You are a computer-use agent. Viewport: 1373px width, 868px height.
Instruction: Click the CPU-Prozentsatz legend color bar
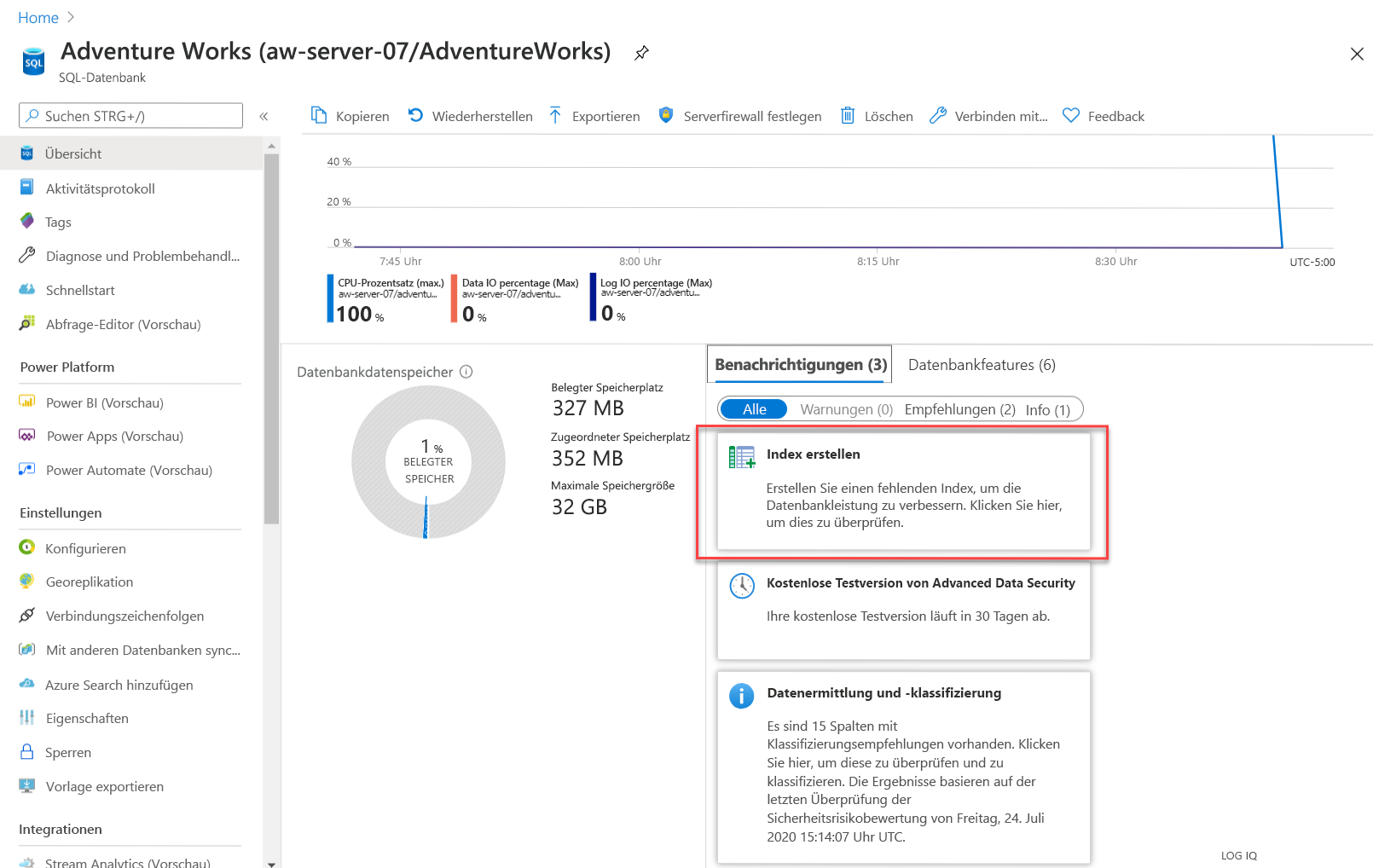(x=330, y=298)
